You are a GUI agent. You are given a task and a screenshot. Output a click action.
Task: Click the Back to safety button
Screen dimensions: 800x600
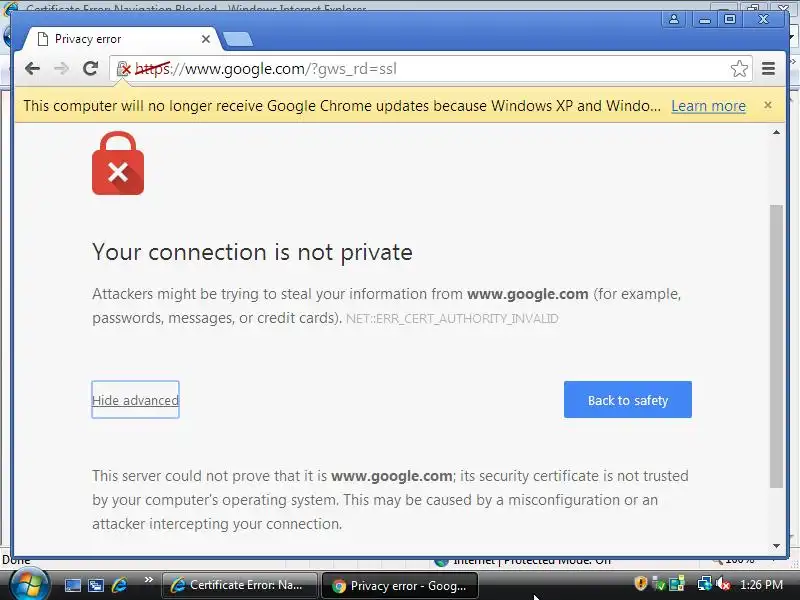628,399
